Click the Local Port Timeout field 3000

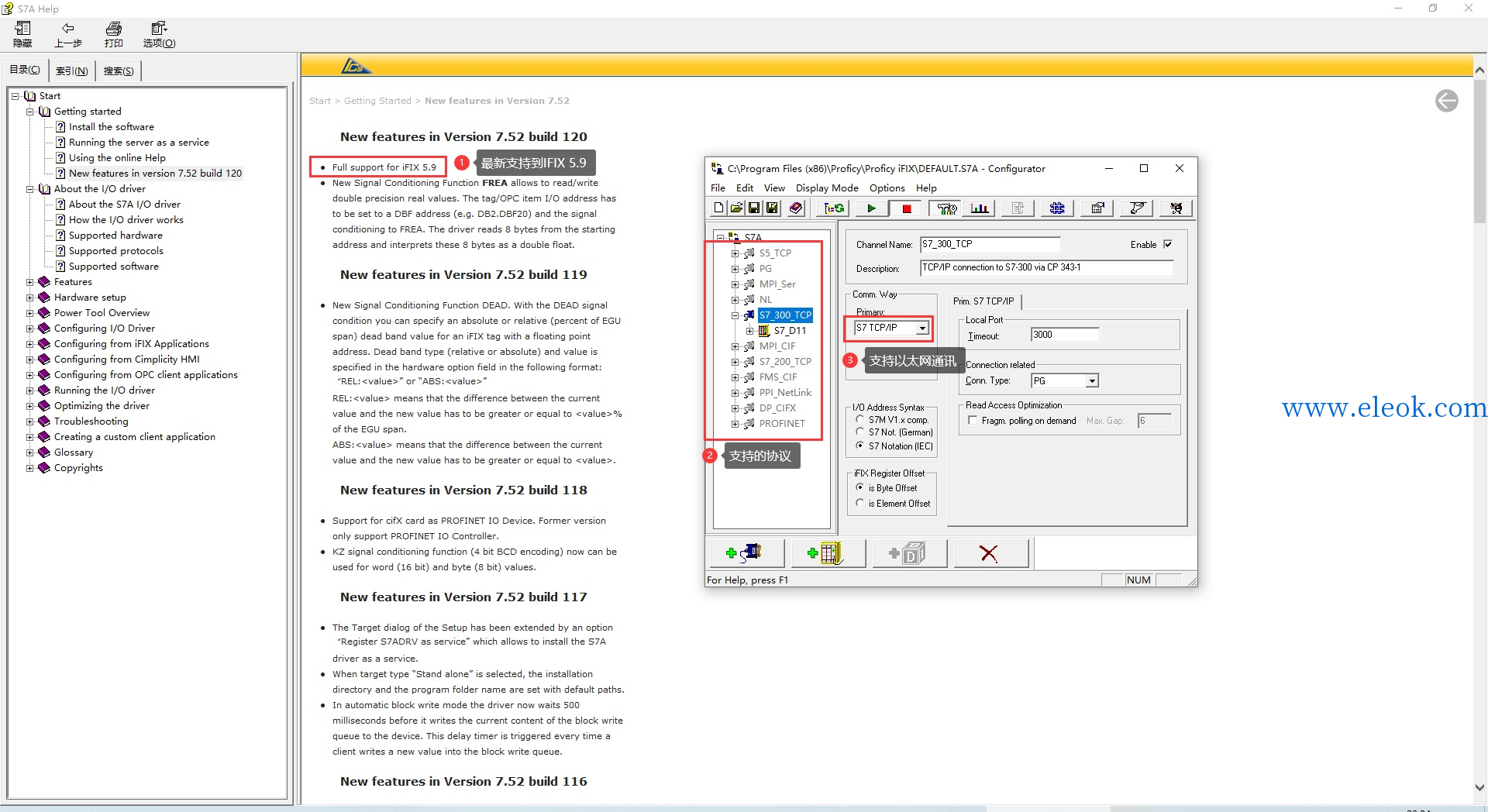(1065, 335)
